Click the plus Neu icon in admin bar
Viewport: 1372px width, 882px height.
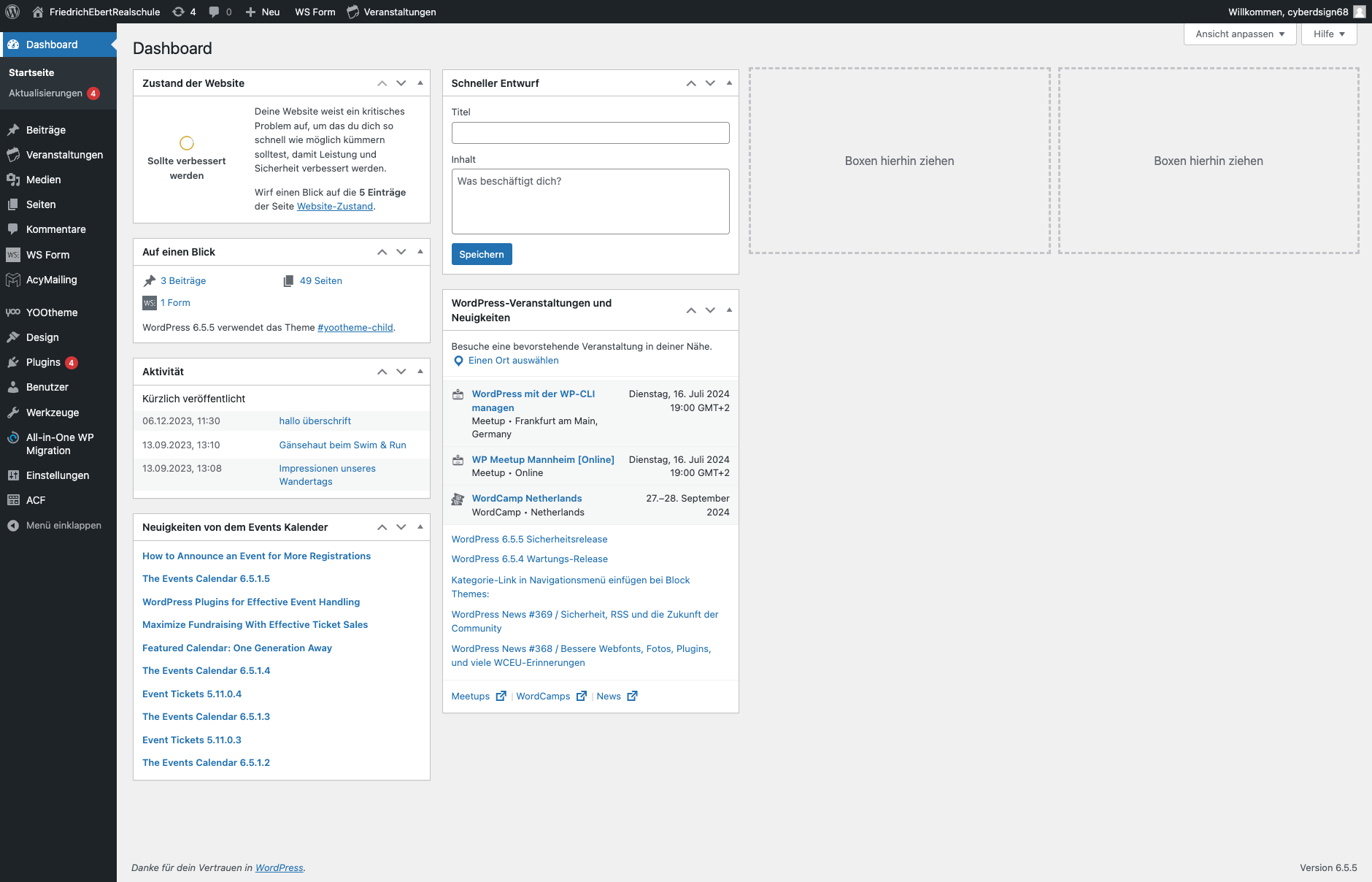pyautogui.click(x=250, y=12)
